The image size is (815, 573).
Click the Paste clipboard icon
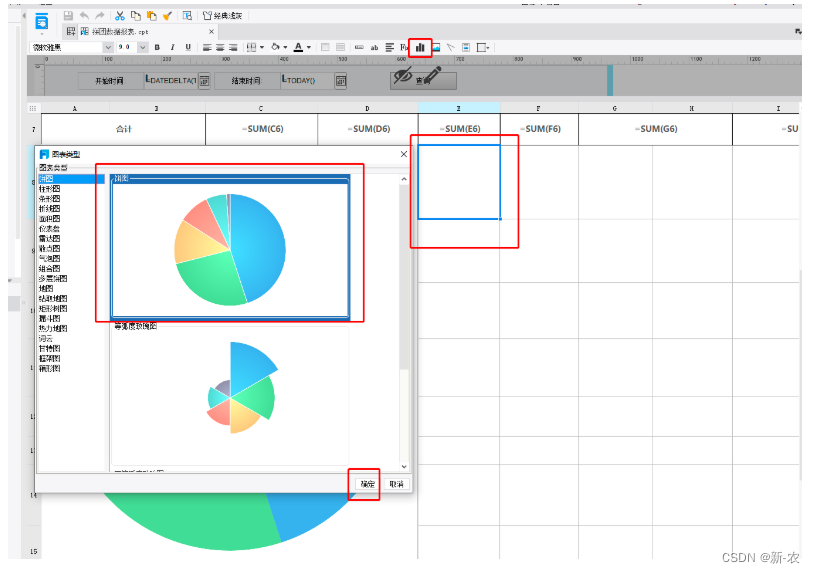(151, 16)
